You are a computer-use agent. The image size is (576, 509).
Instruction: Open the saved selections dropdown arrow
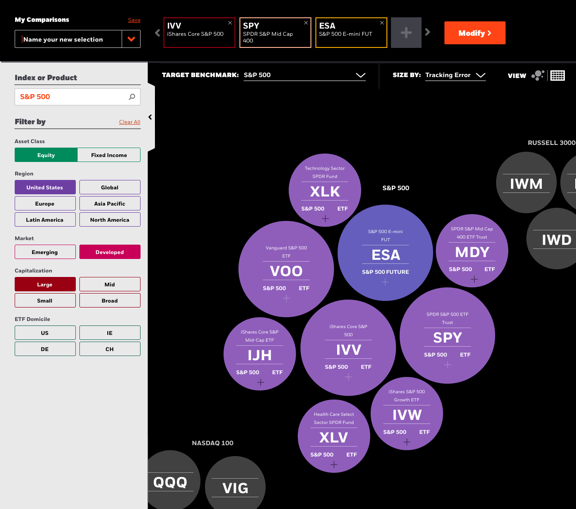[x=131, y=39]
